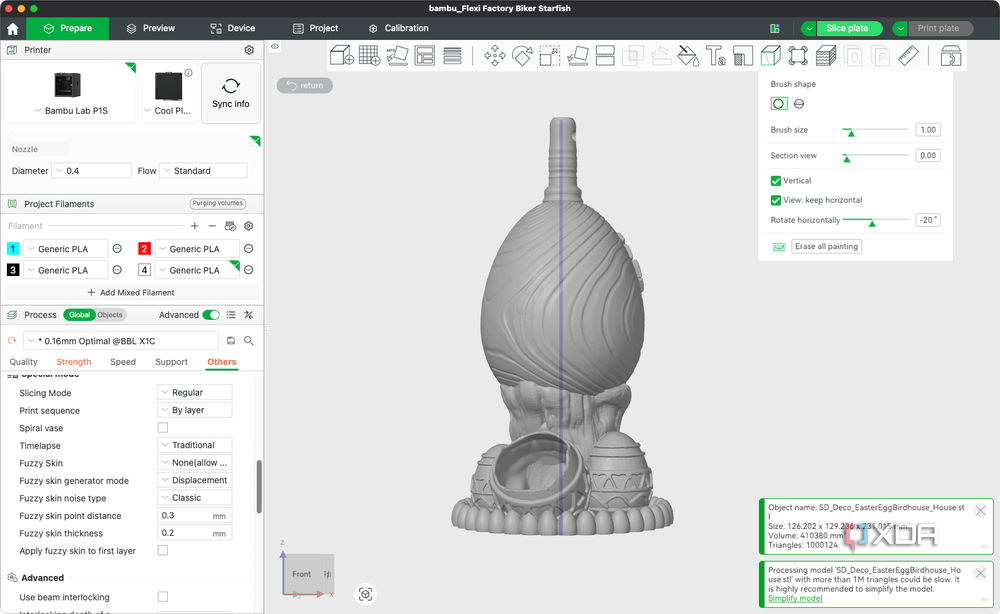Image resolution: width=1000 pixels, height=614 pixels.
Task: Open the Slice plate dropdown arrow
Action: pos(809,29)
